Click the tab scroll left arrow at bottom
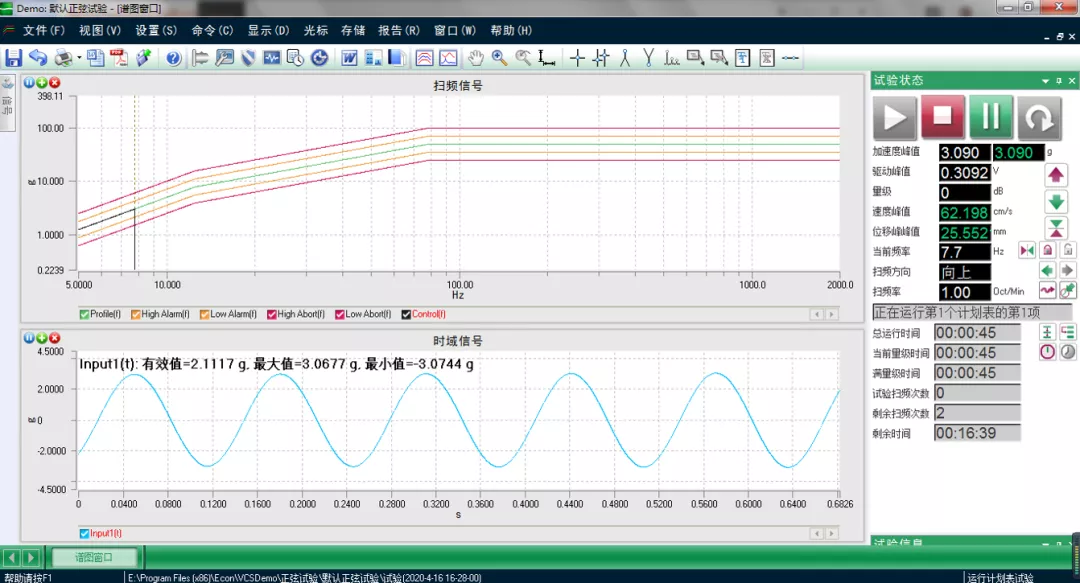This screenshot has width=1080, height=583. [11, 557]
